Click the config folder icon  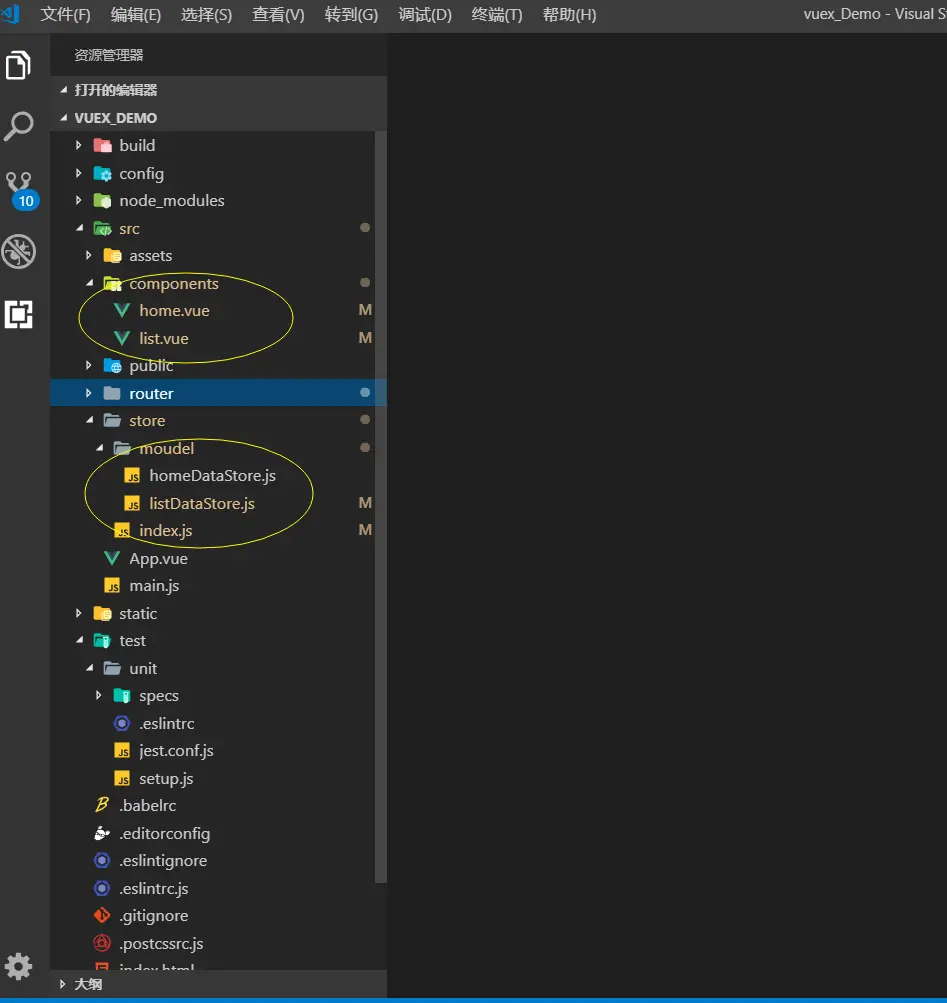pos(102,173)
